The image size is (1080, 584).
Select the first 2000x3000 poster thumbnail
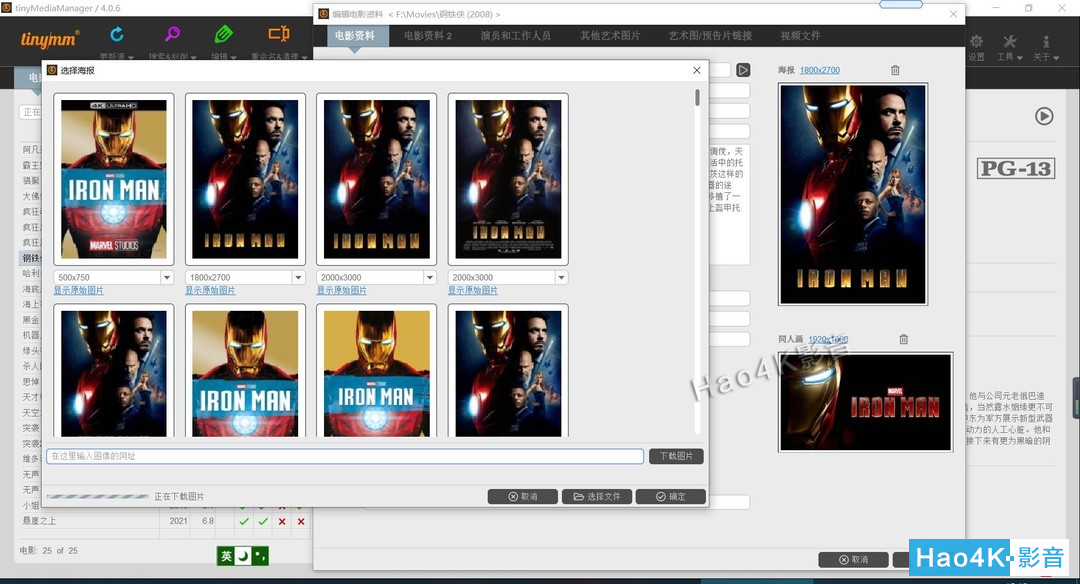pyautogui.click(x=377, y=179)
